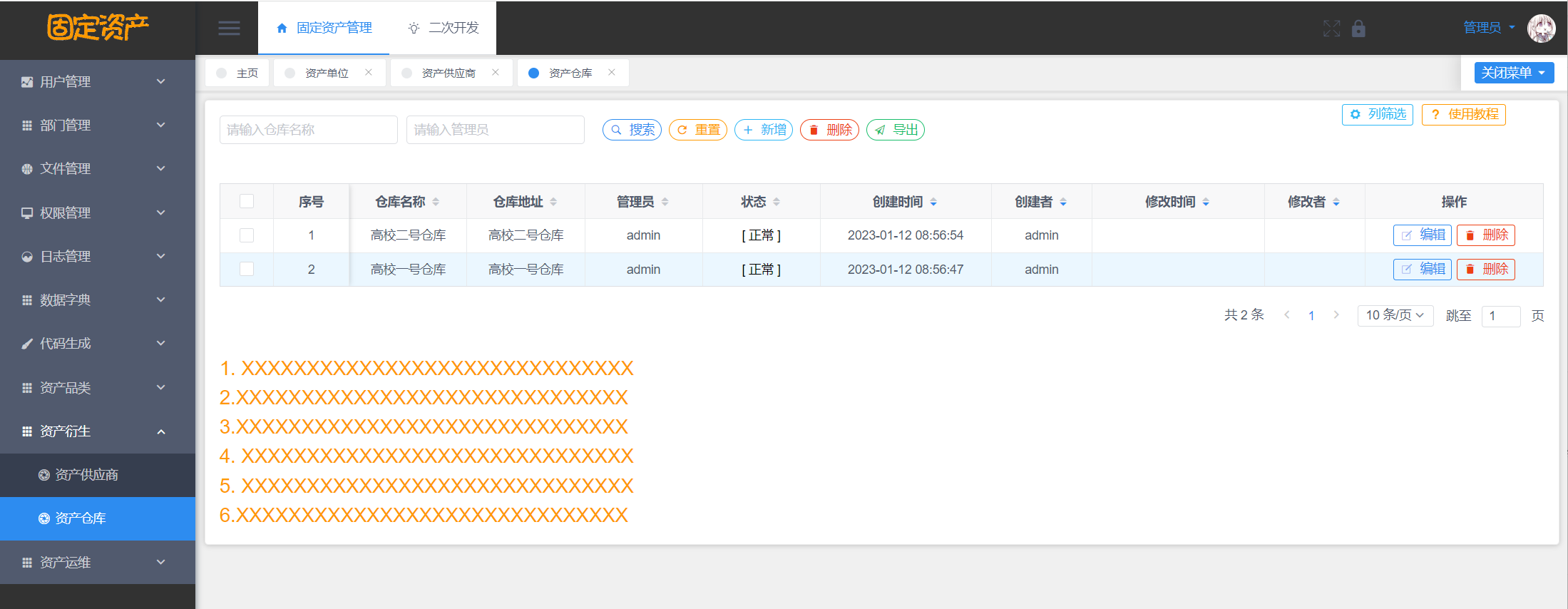Check the row for 高校二号仓库
This screenshot has height=609, width=1568.
(247, 235)
